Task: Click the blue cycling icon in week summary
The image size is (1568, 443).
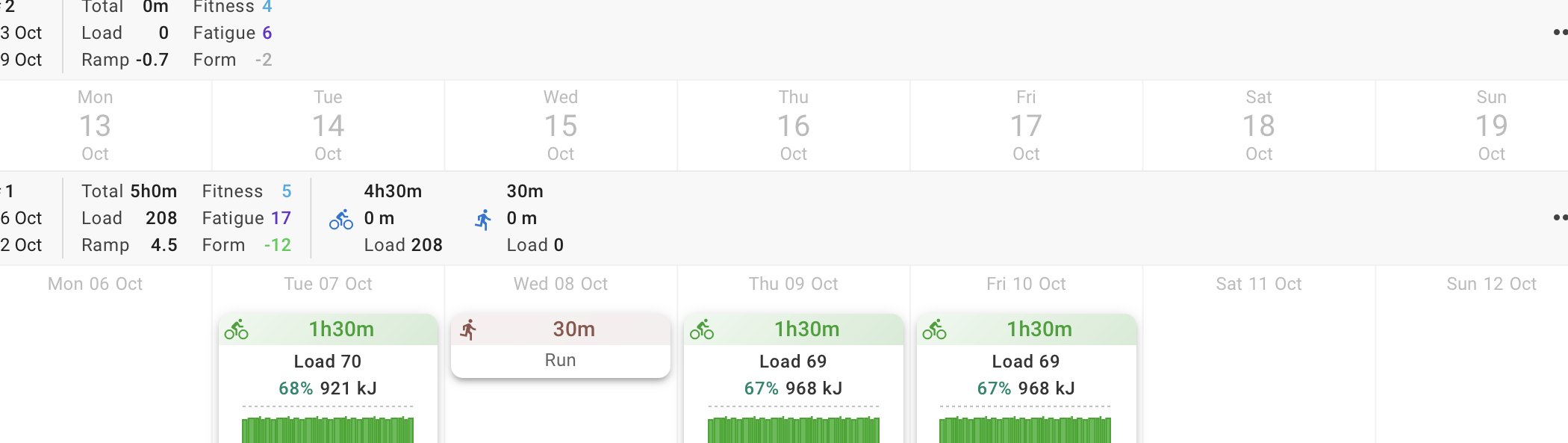Action: pos(341,219)
